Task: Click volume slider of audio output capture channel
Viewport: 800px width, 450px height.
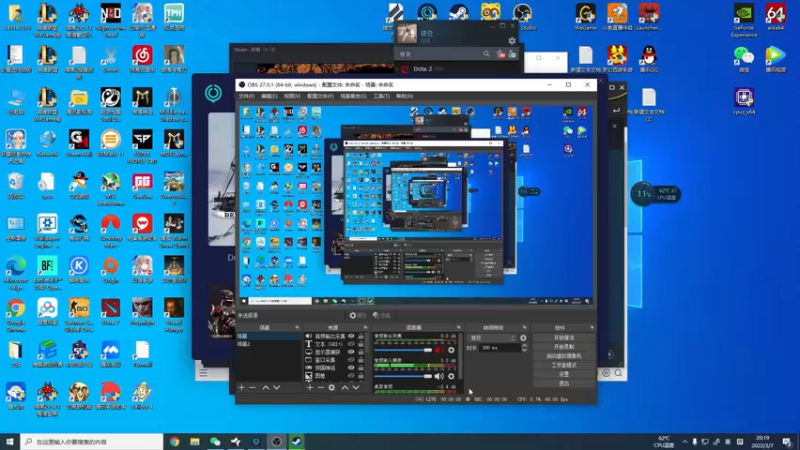Action: coord(403,350)
